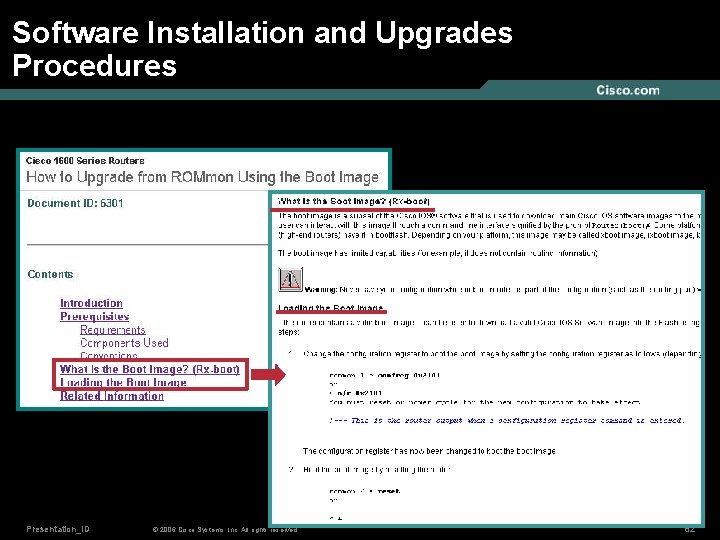Click the blue italic router output comment
Image resolution: width=720 pixels, height=540 pixels.
[506, 420]
